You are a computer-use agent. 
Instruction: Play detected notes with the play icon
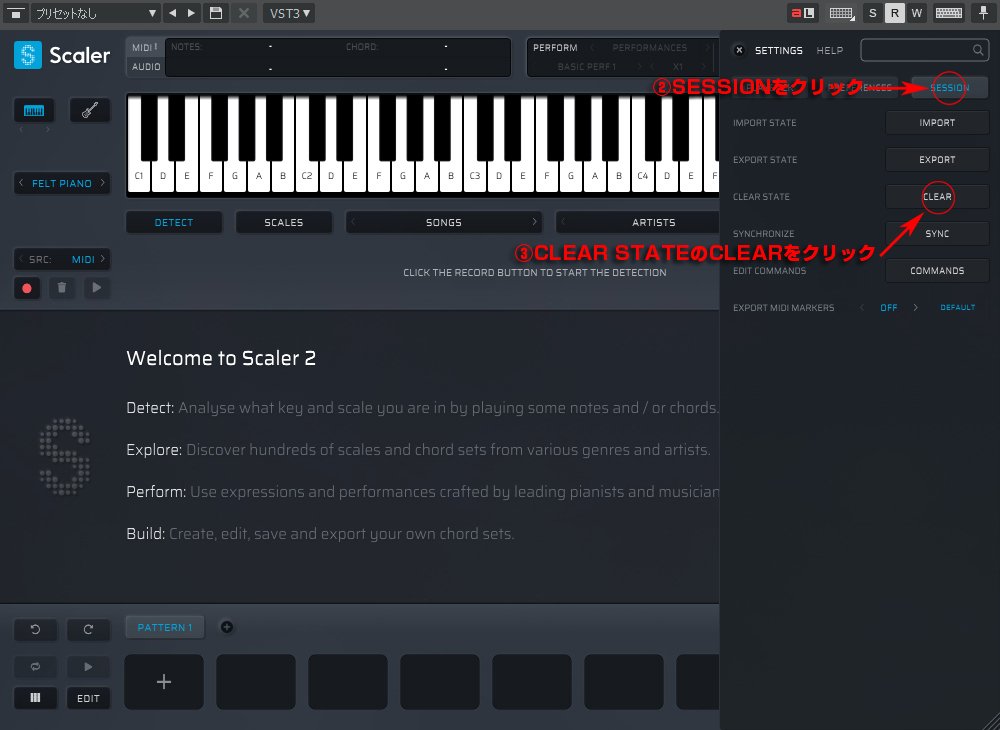point(97,288)
